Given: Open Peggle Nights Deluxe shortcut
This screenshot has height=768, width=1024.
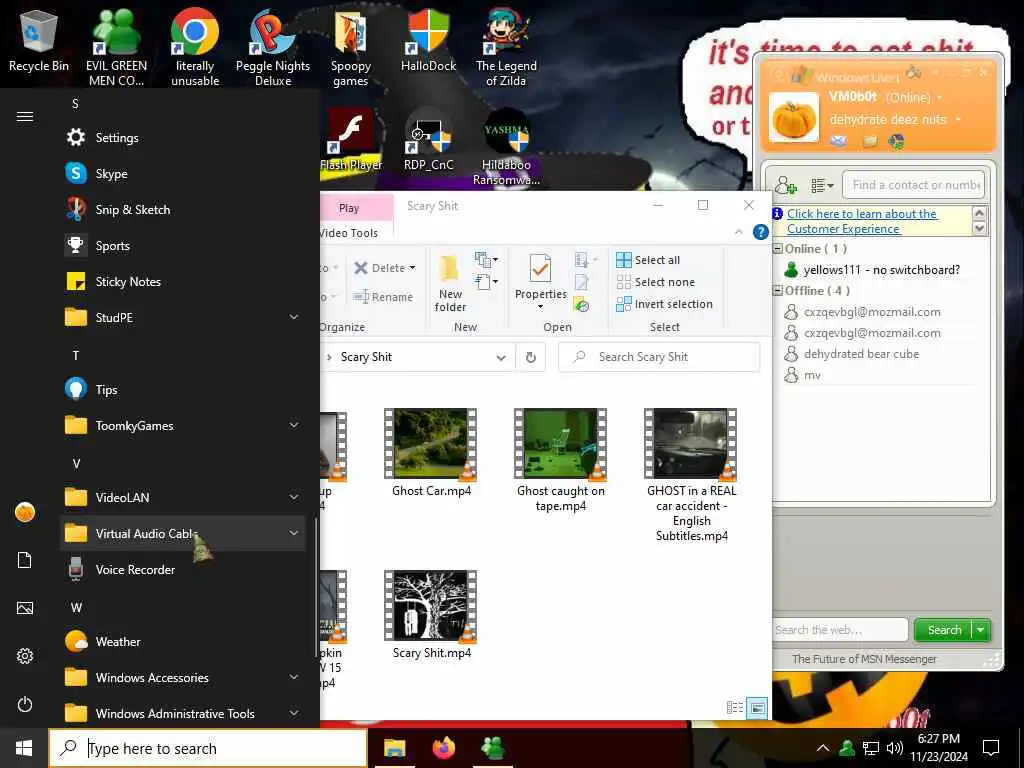Looking at the screenshot, I should tap(273, 47).
